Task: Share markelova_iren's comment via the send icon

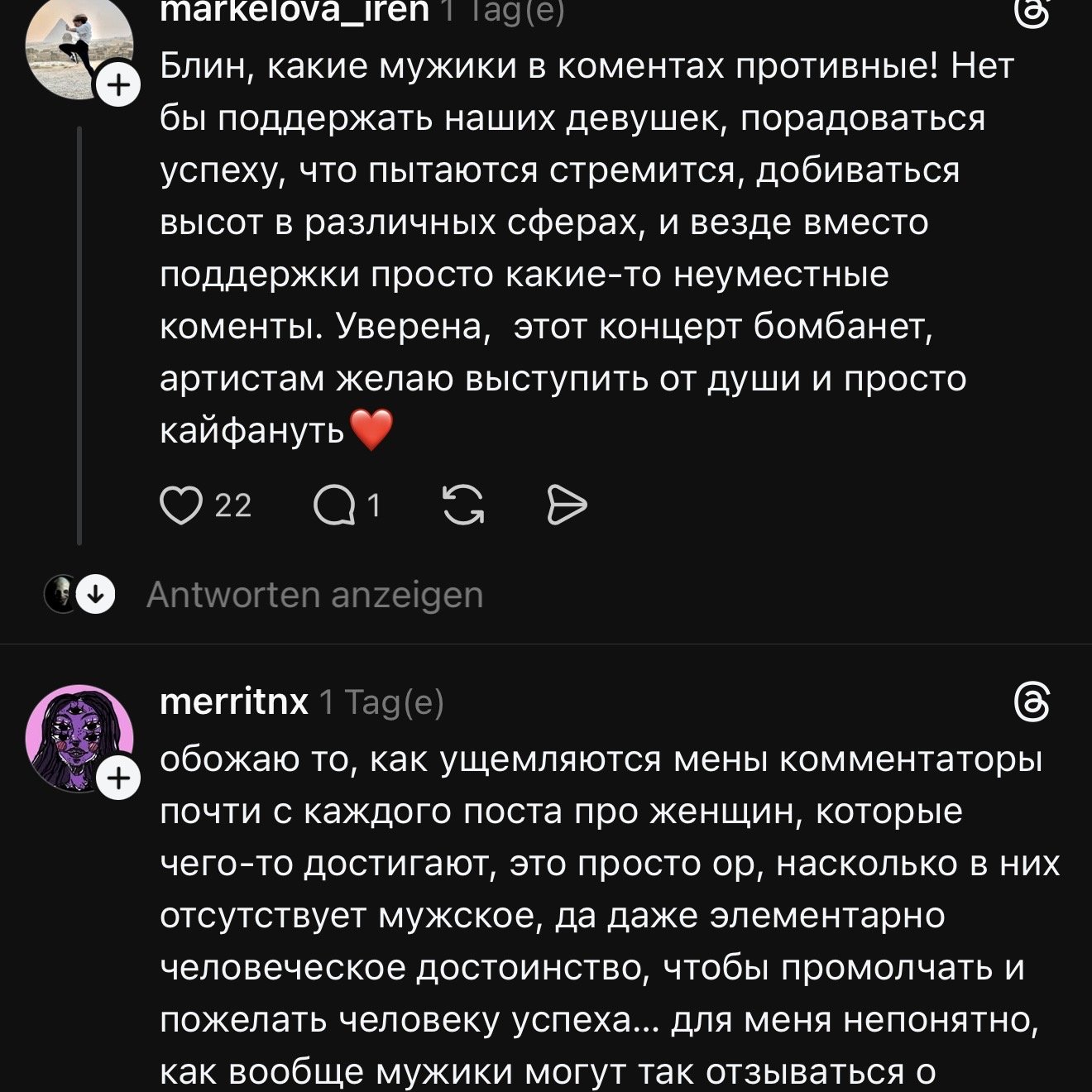Action: 567,505
